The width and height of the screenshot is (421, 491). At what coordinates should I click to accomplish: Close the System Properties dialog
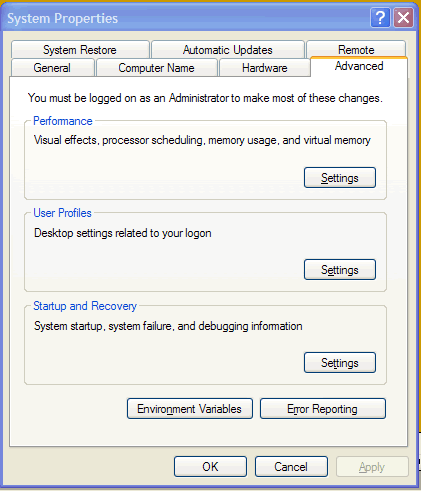click(404, 18)
